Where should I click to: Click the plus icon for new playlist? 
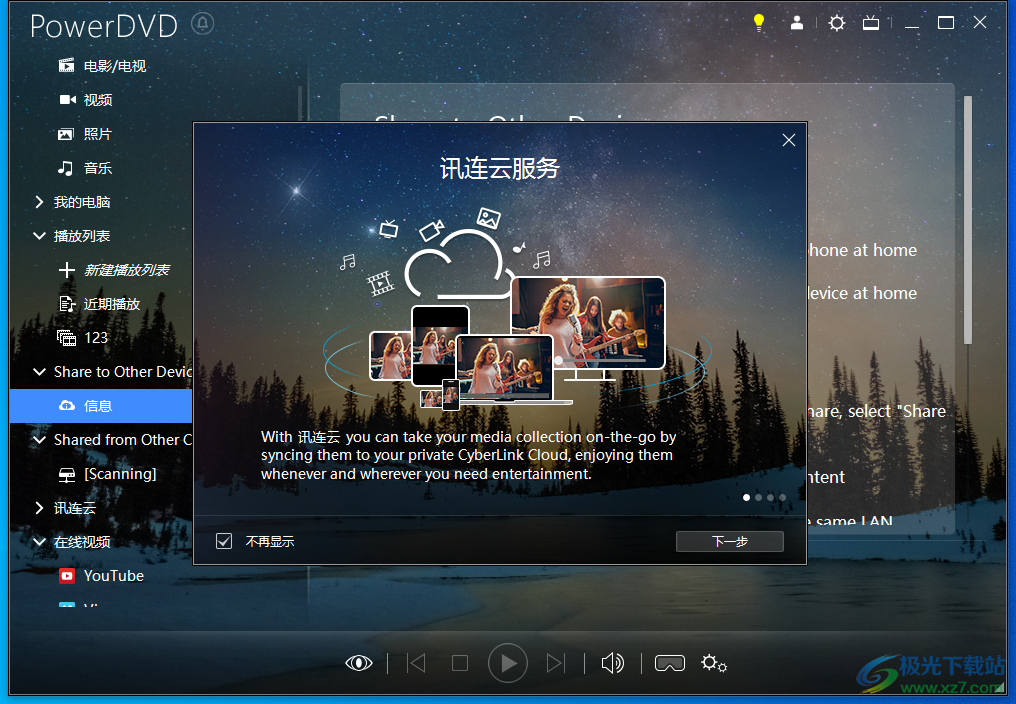pos(67,270)
